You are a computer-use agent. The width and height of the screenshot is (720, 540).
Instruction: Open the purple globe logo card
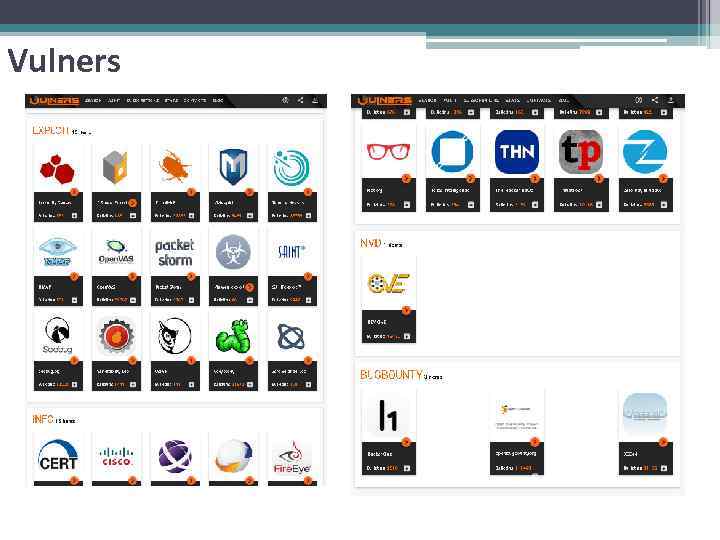click(175, 460)
